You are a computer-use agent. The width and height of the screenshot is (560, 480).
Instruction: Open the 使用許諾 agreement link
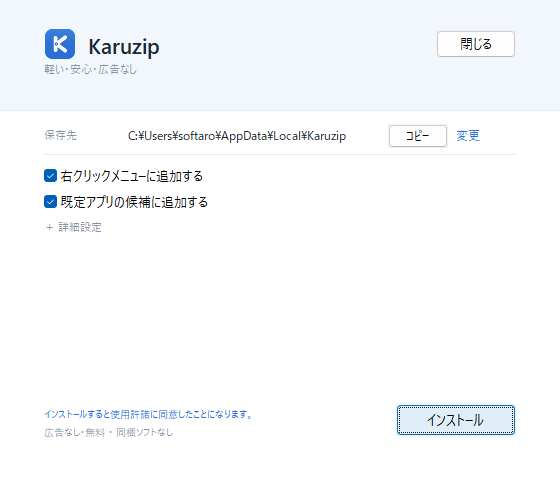click(148, 414)
